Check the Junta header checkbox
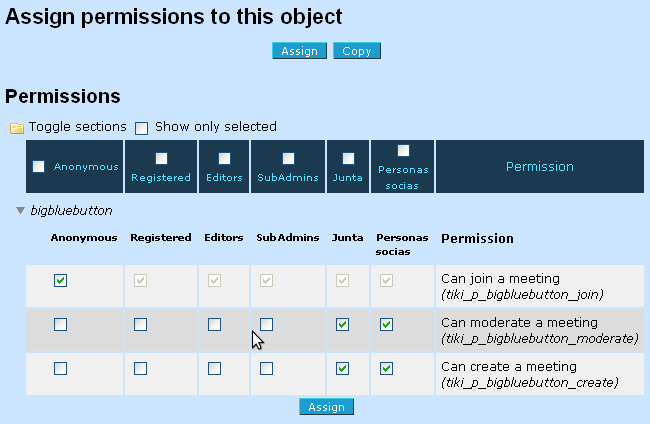Image resolution: width=650 pixels, height=424 pixels. 348,158
